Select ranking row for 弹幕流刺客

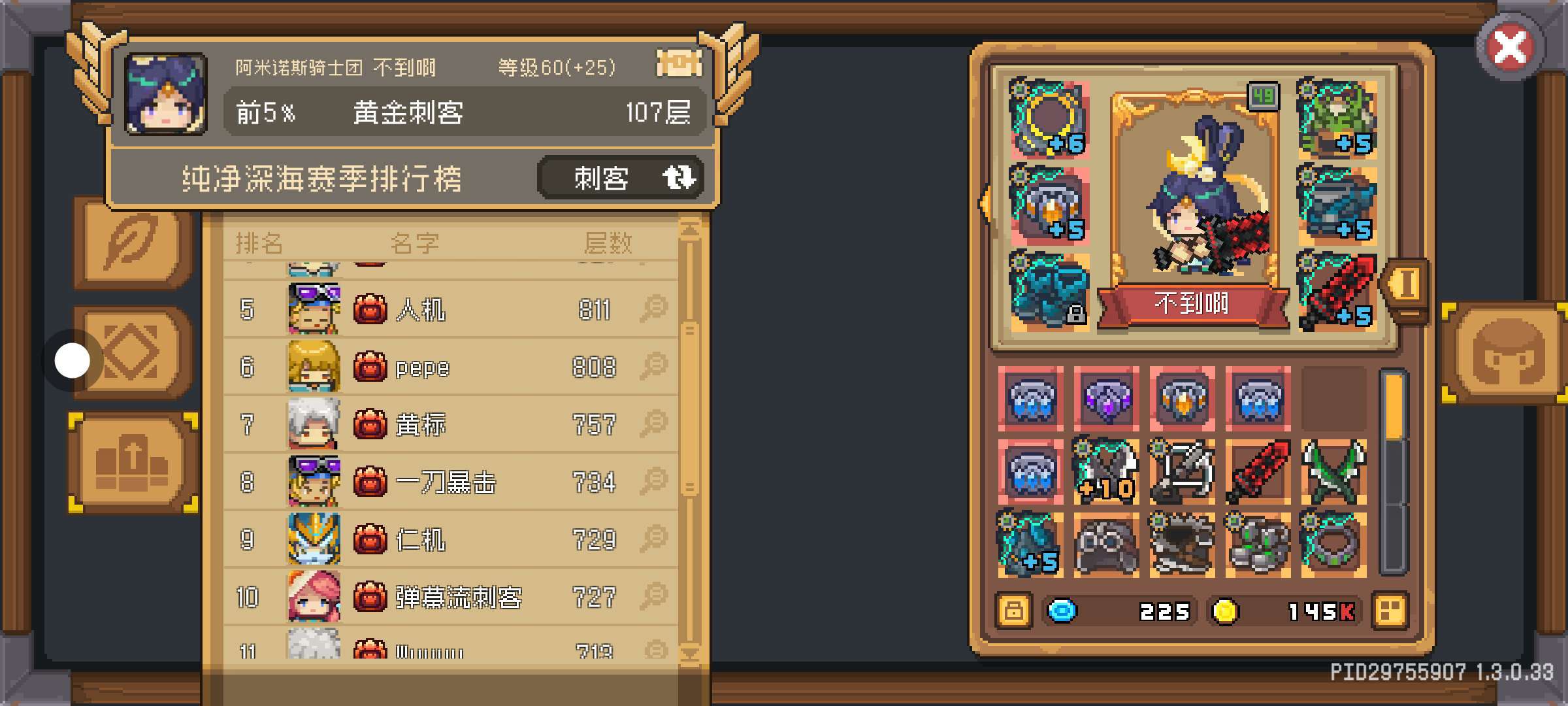click(x=451, y=597)
